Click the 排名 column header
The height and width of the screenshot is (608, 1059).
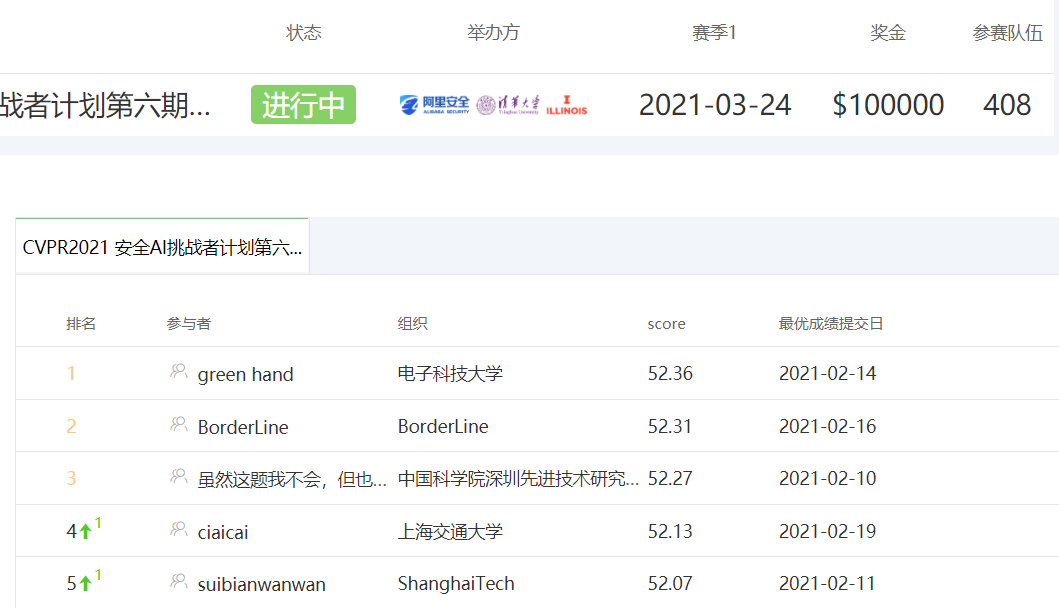(81, 324)
